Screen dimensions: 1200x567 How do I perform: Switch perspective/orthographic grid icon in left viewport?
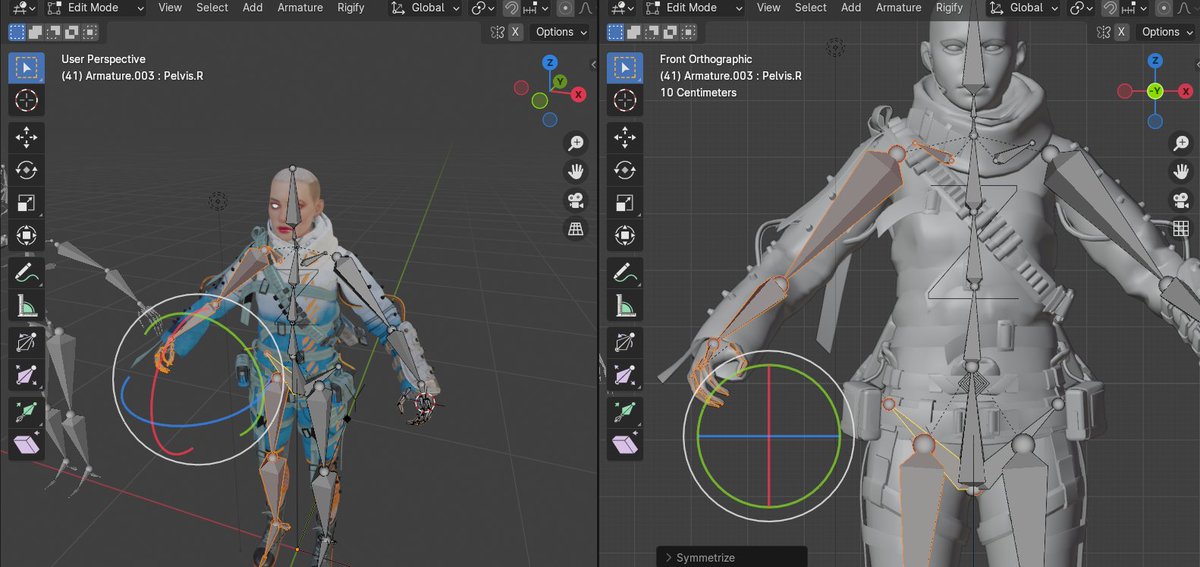click(x=576, y=229)
